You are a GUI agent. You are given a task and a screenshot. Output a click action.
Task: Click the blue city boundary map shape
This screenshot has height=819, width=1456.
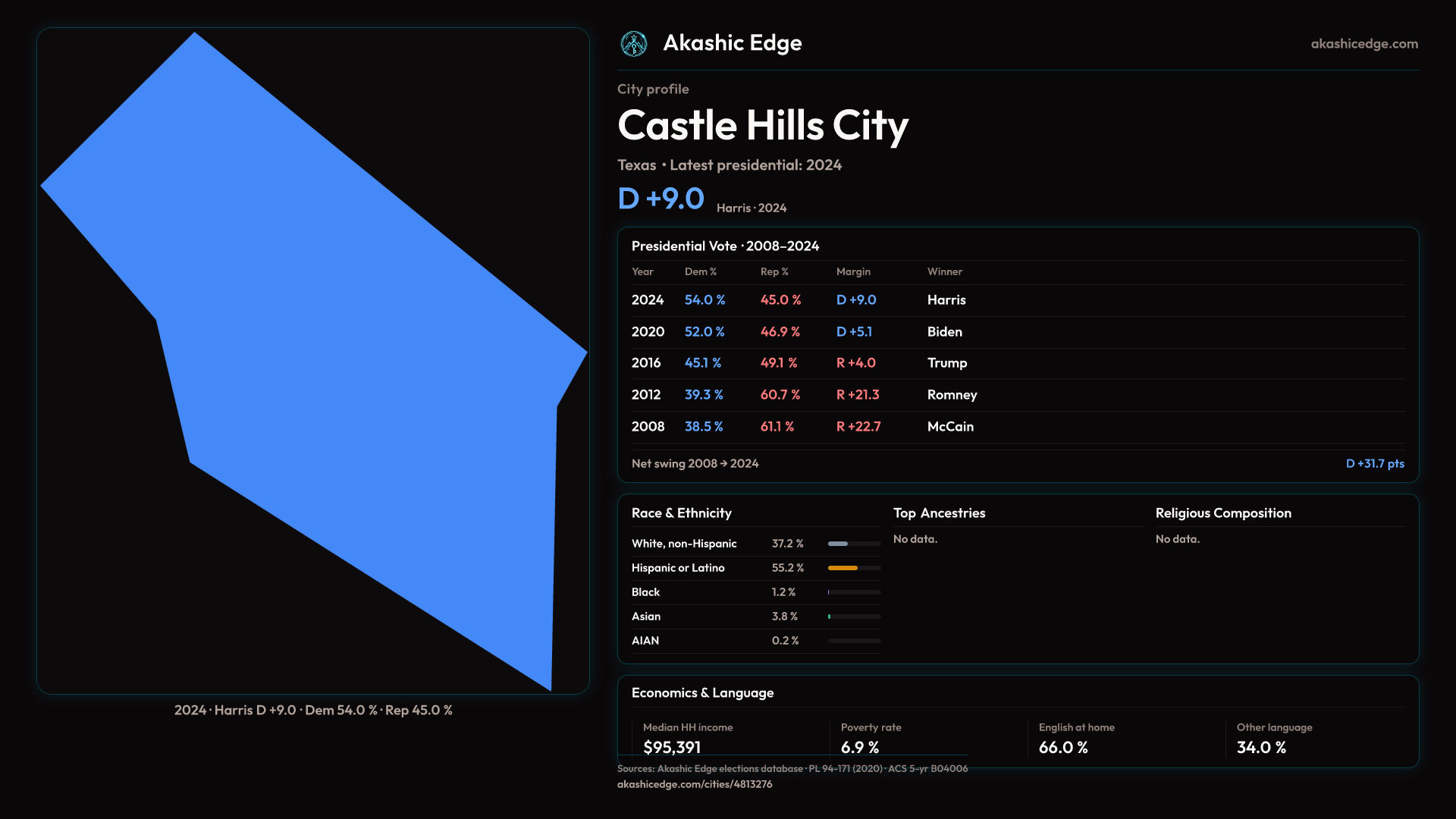pos(341,341)
